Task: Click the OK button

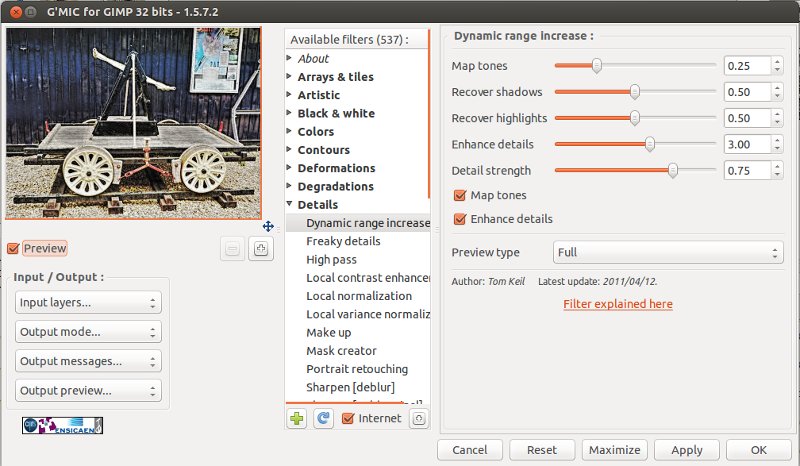Action: (x=759, y=450)
